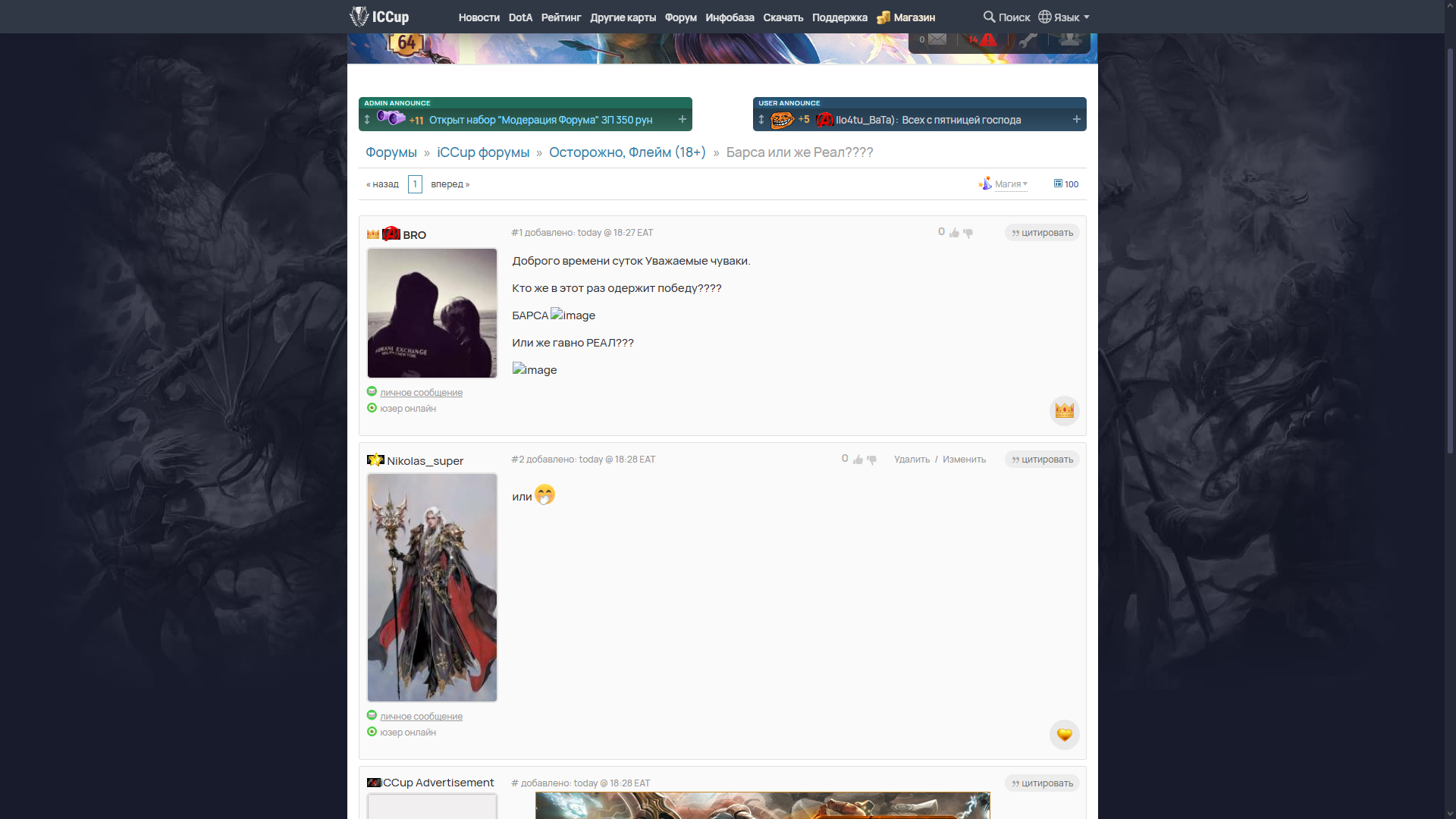The height and width of the screenshot is (819, 1456).
Task: Quote BRO's post with цитировать button
Action: point(1042,233)
